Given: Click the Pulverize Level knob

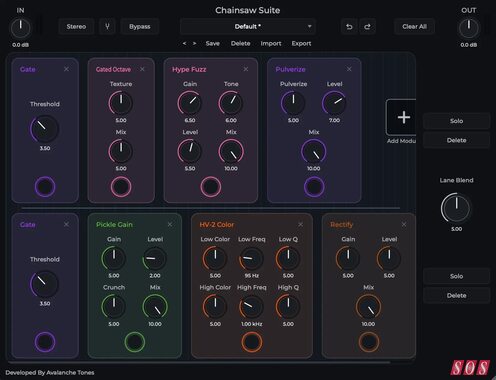Looking at the screenshot, I should pyautogui.click(x=334, y=103).
